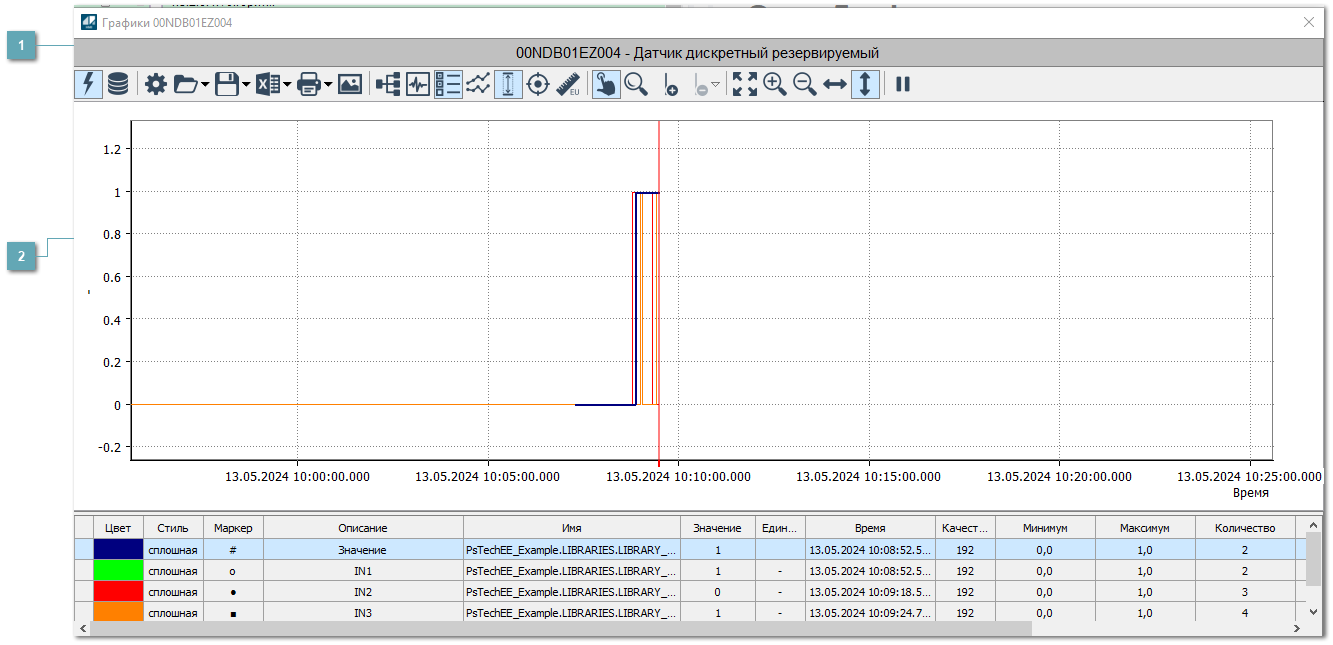Click the 'Описание' column header
This screenshot has height=645, width=1333.
pyautogui.click(x=362, y=528)
